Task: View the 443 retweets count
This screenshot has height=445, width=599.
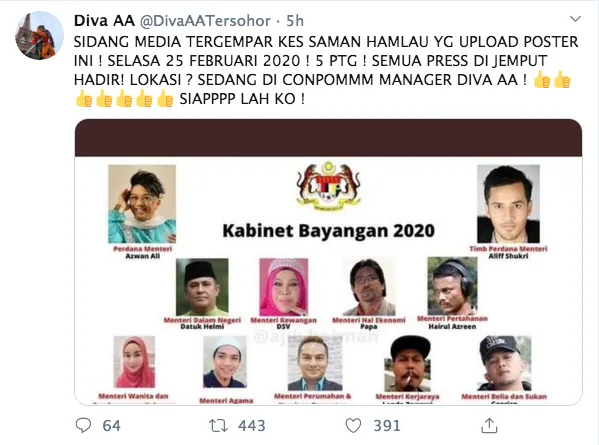Action: click(252, 426)
